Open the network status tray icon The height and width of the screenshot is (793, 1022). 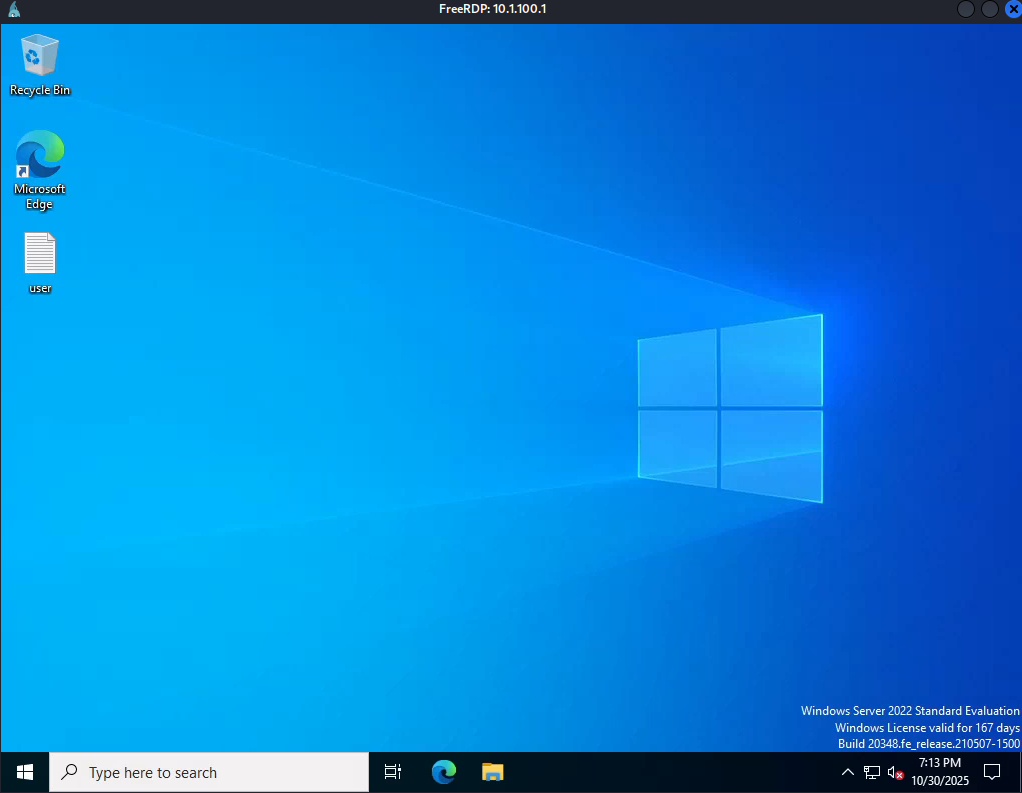pyautogui.click(x=872, y=772)
